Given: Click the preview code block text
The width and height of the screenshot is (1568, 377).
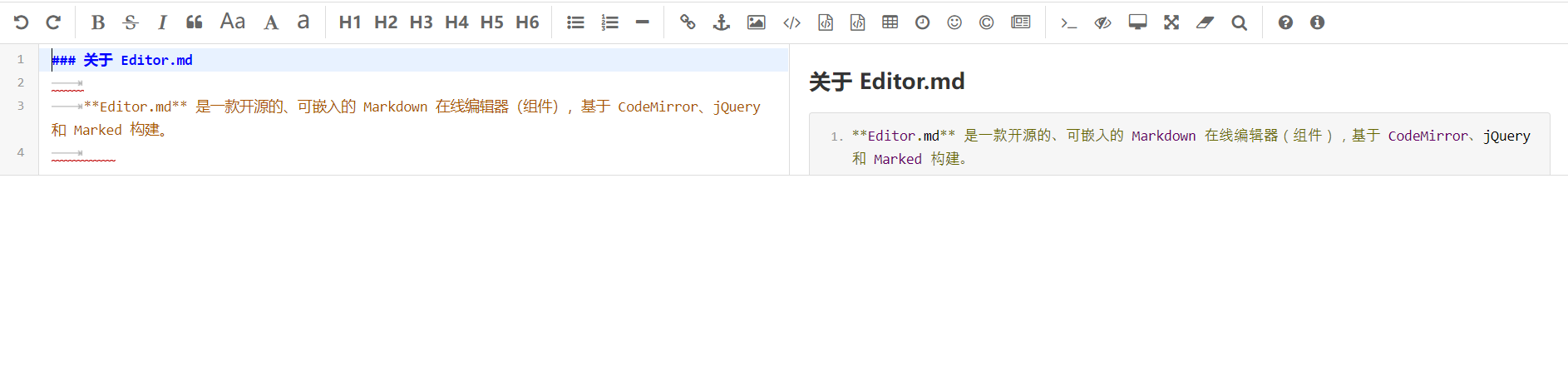Looking at the screenshot, I should pos(1191,147).
